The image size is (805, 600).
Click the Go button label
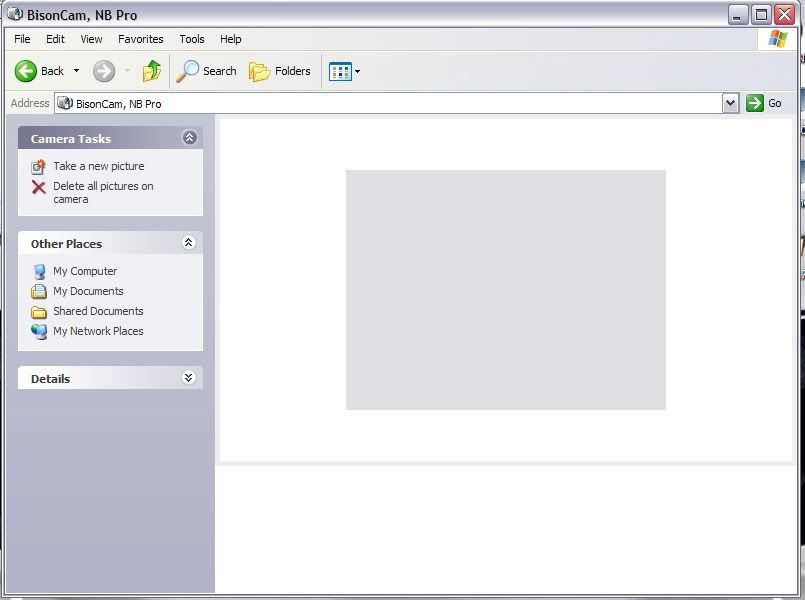(x=775, y=103)
